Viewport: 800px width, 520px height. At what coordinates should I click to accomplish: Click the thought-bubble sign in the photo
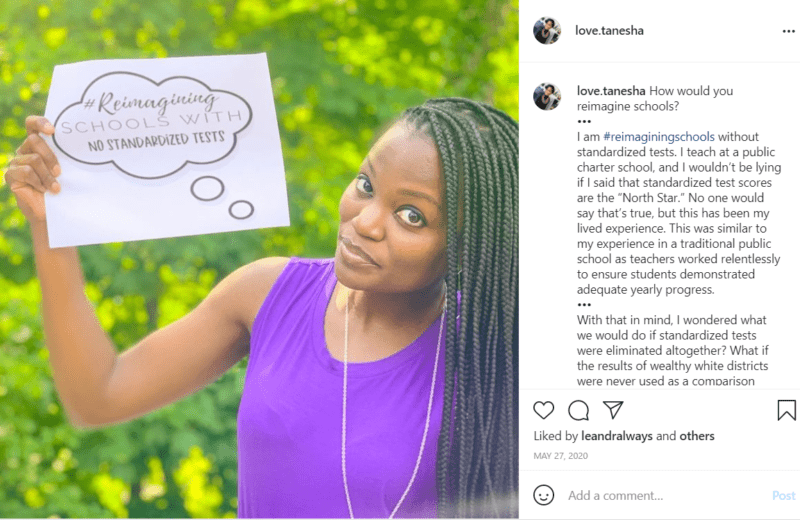[164, 149]
